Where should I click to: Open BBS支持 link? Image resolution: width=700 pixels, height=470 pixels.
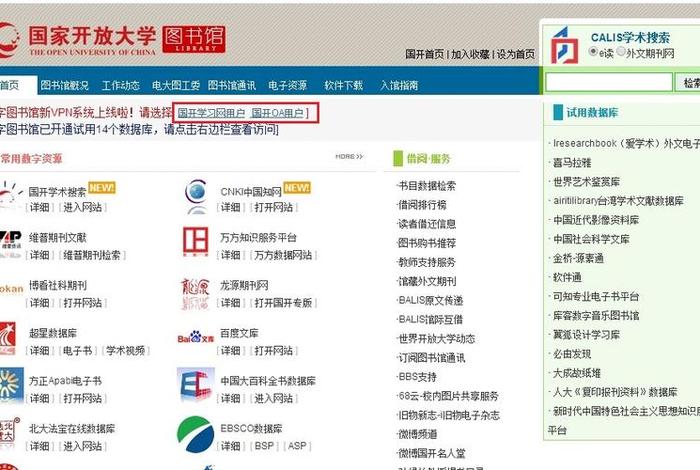417,377
